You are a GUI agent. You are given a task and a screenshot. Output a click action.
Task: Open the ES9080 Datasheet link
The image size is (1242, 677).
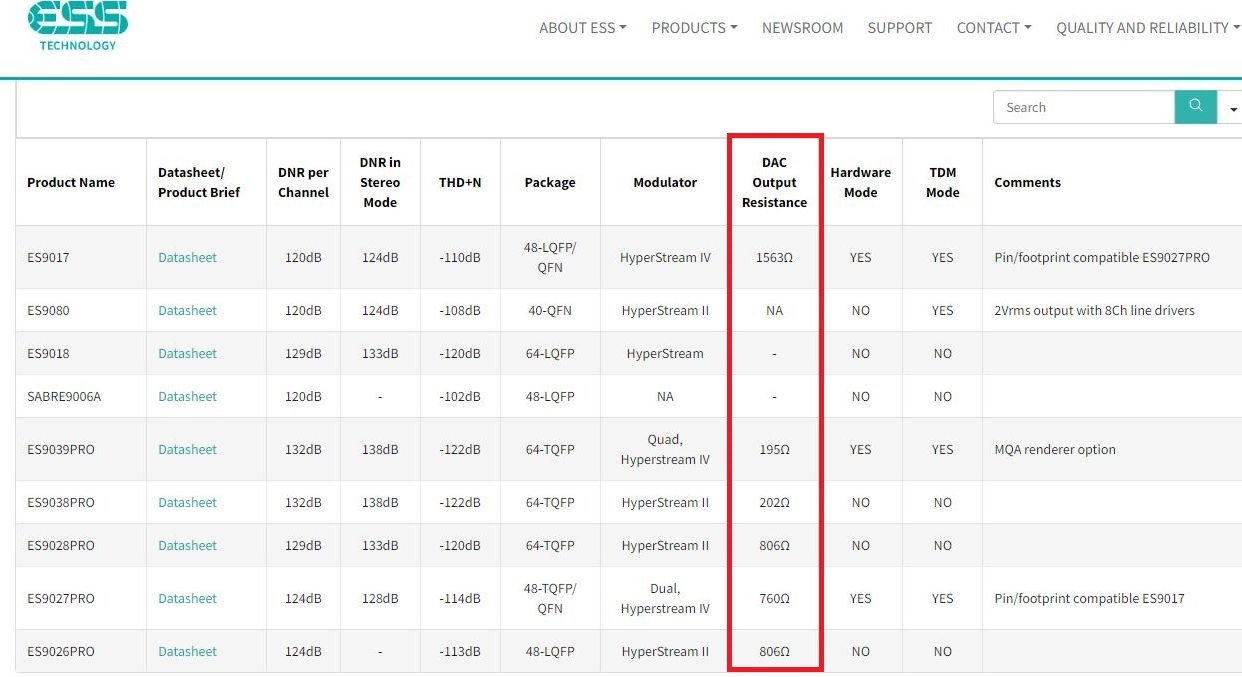click(x=187, y=310)
